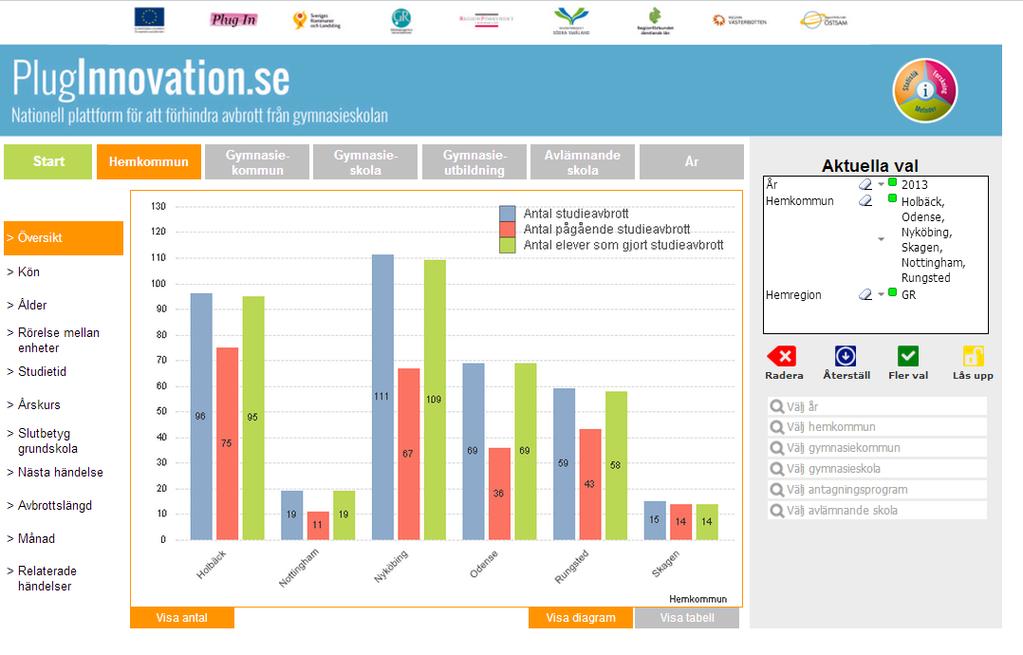
Task: Click the Visa tabell button
Action: coord(687,618)
